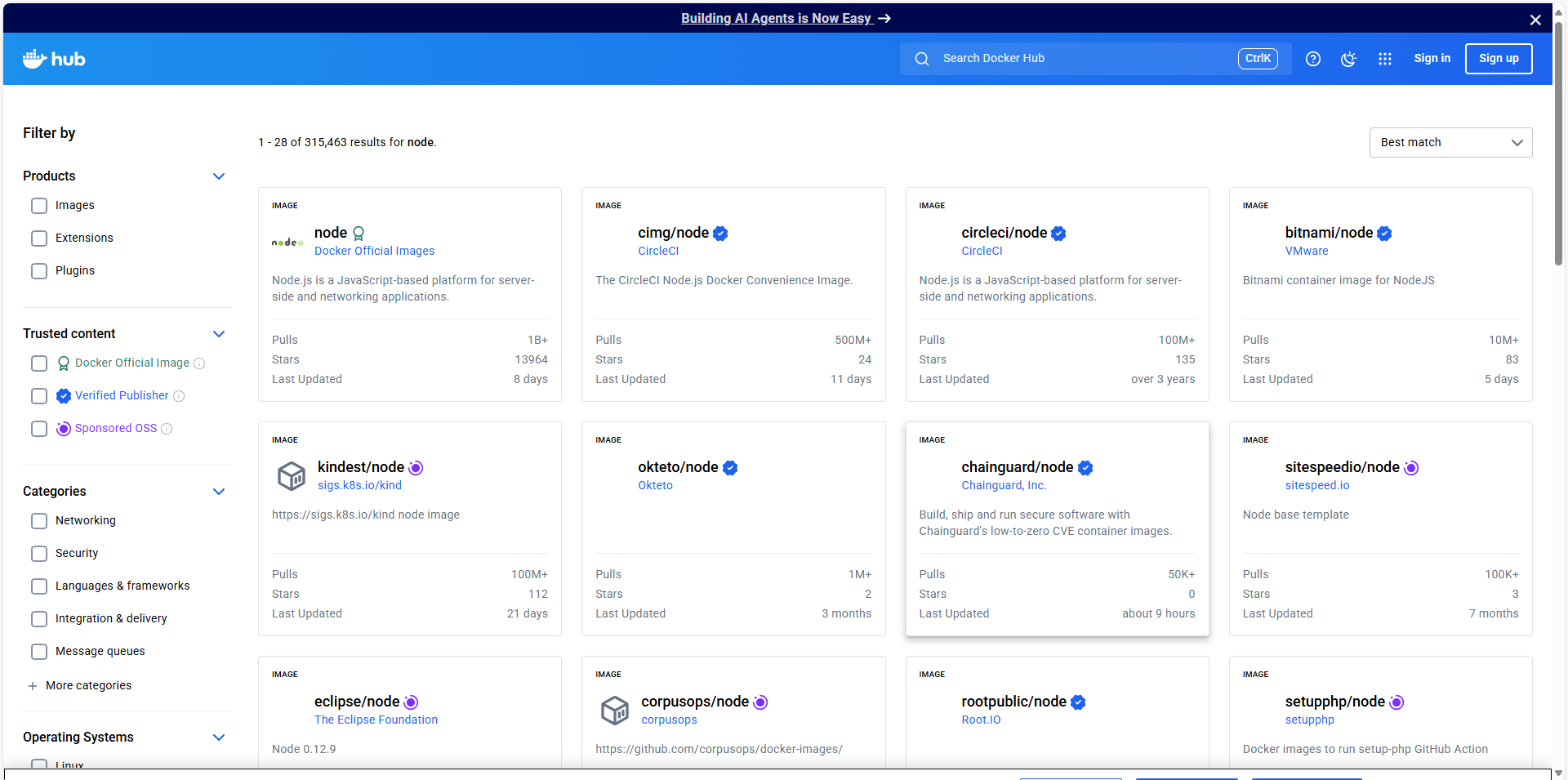Click verified badge next to rootpublic/node
The image size is (1568, 780).
coord(1078,702)
